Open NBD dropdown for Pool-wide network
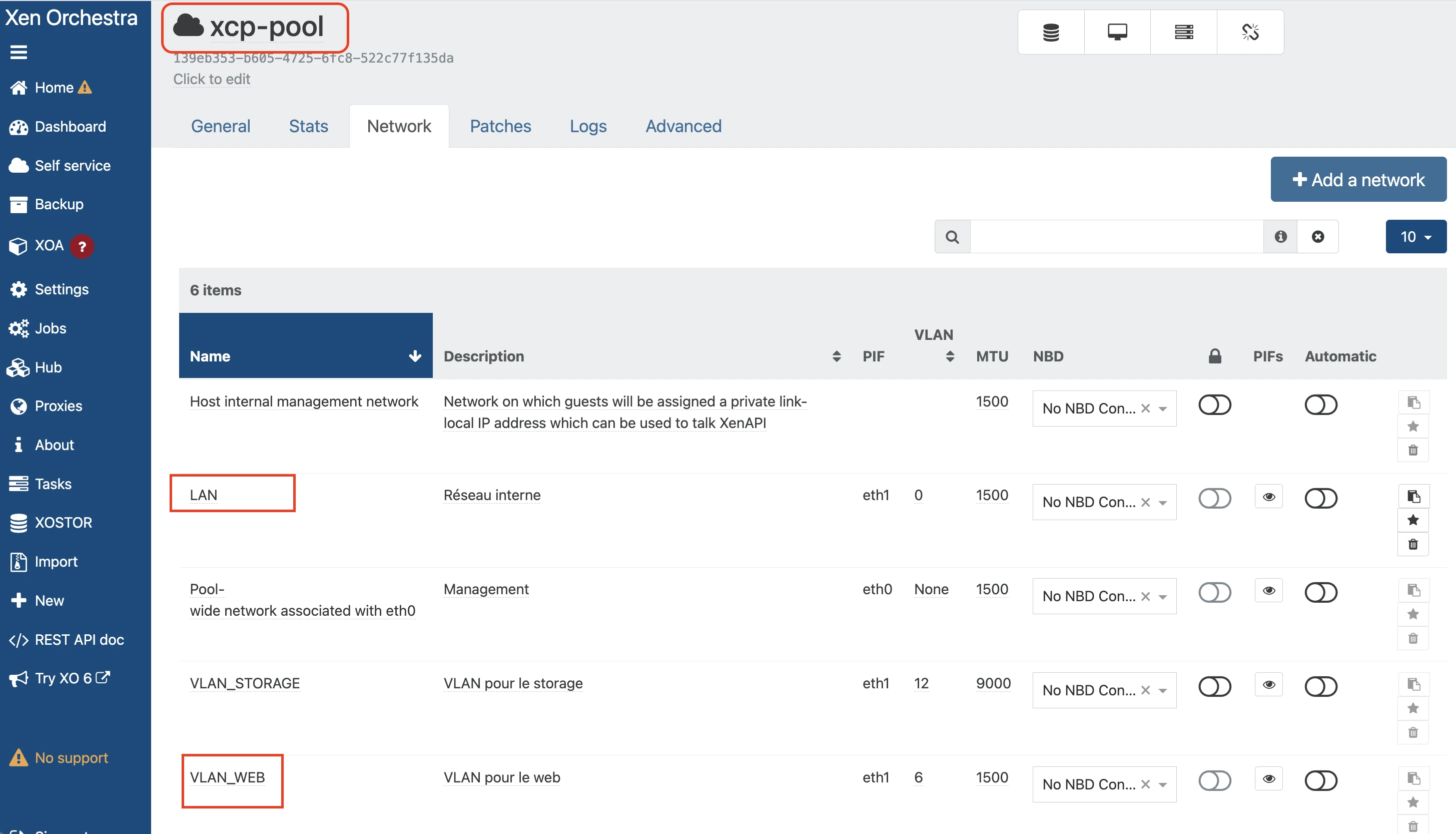Viewport: 1456px width, 834px height. (x=1163, y=596)
